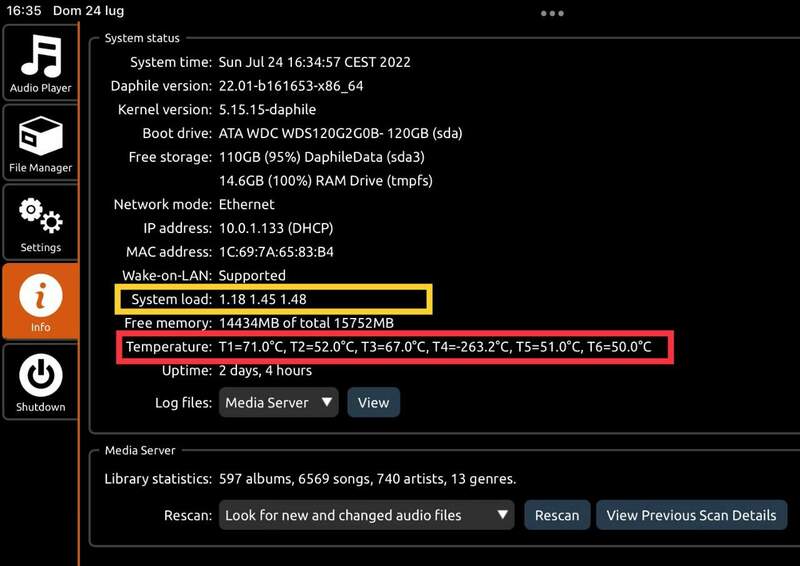The width and height of the screenshot is (800, 566).
Task: Select Wake-on-LAN Supported value
Action: tap(252, 276)
